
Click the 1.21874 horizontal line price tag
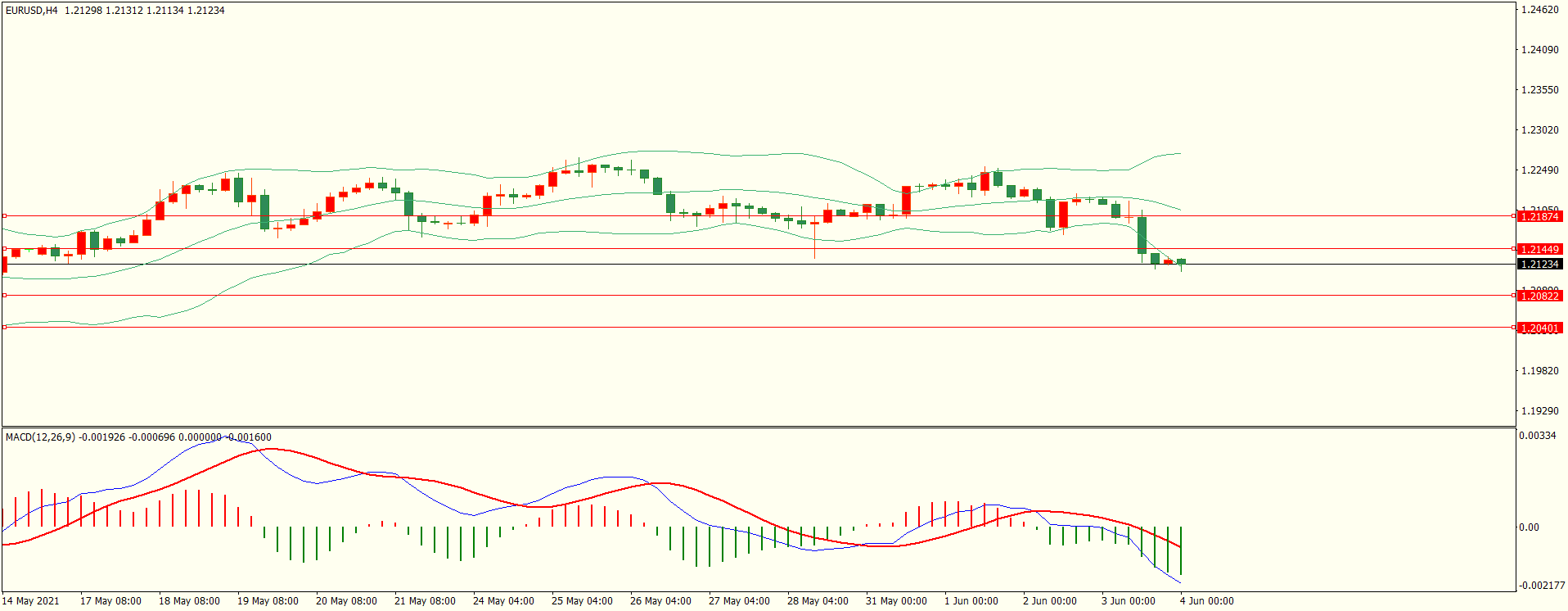[x=1539, y=217]
